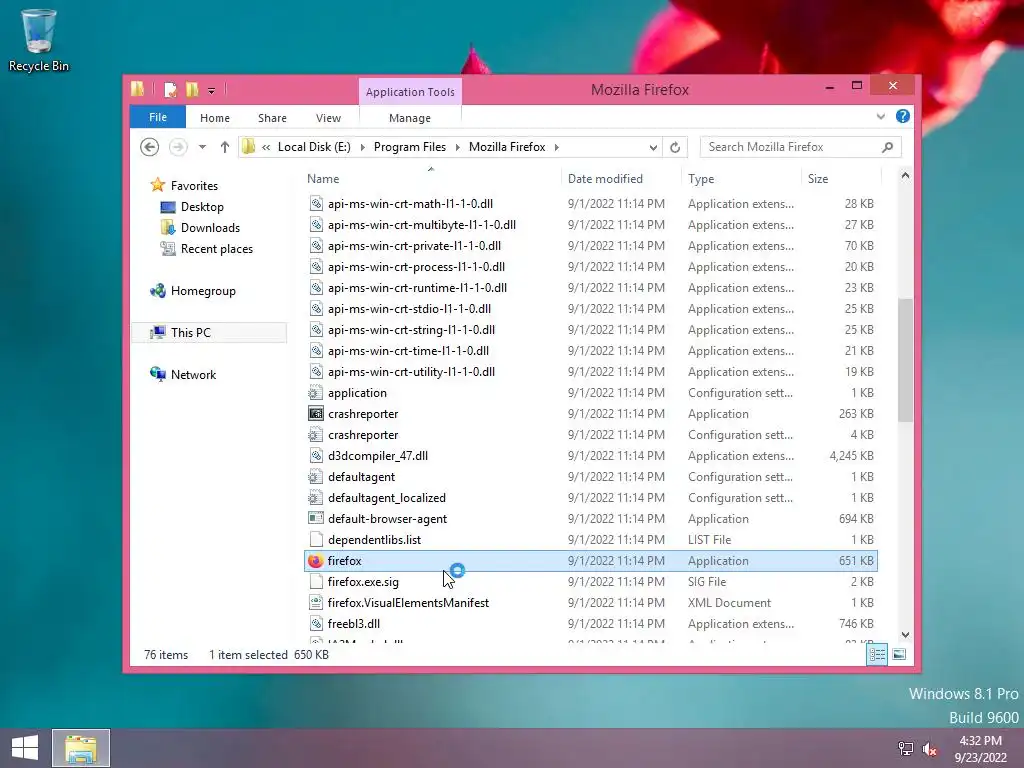This screenshot has height=768, width=1024.
Task: Open Recent places in navigation pane
Action: pos(216,249)
